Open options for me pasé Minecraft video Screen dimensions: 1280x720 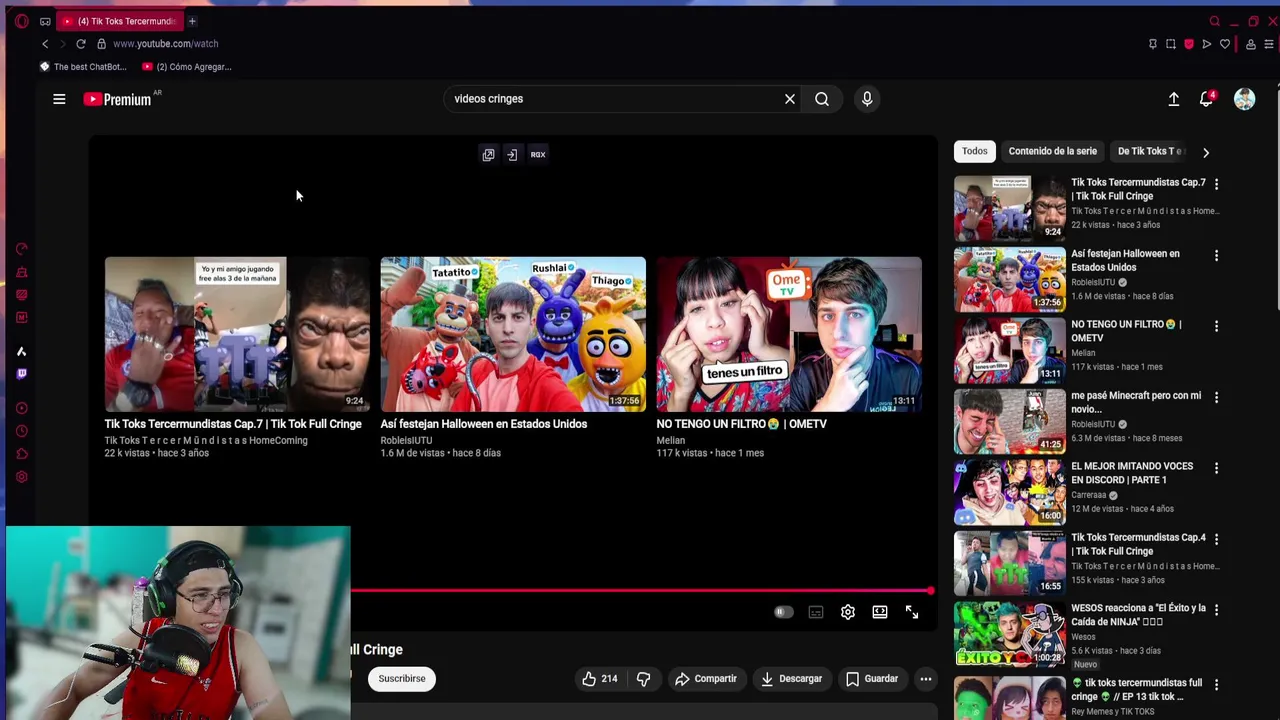[x=1216, y=397]
